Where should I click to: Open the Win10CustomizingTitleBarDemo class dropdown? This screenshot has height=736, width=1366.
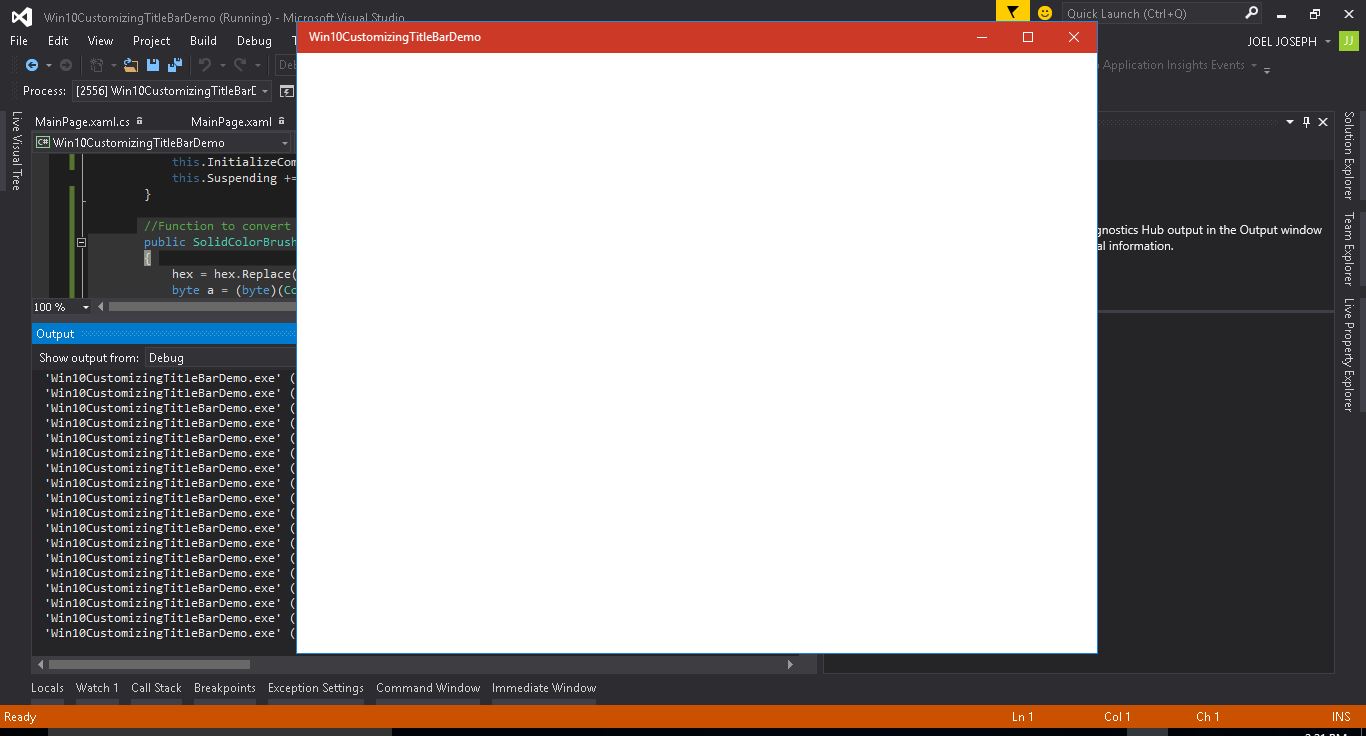coord(161,142)
